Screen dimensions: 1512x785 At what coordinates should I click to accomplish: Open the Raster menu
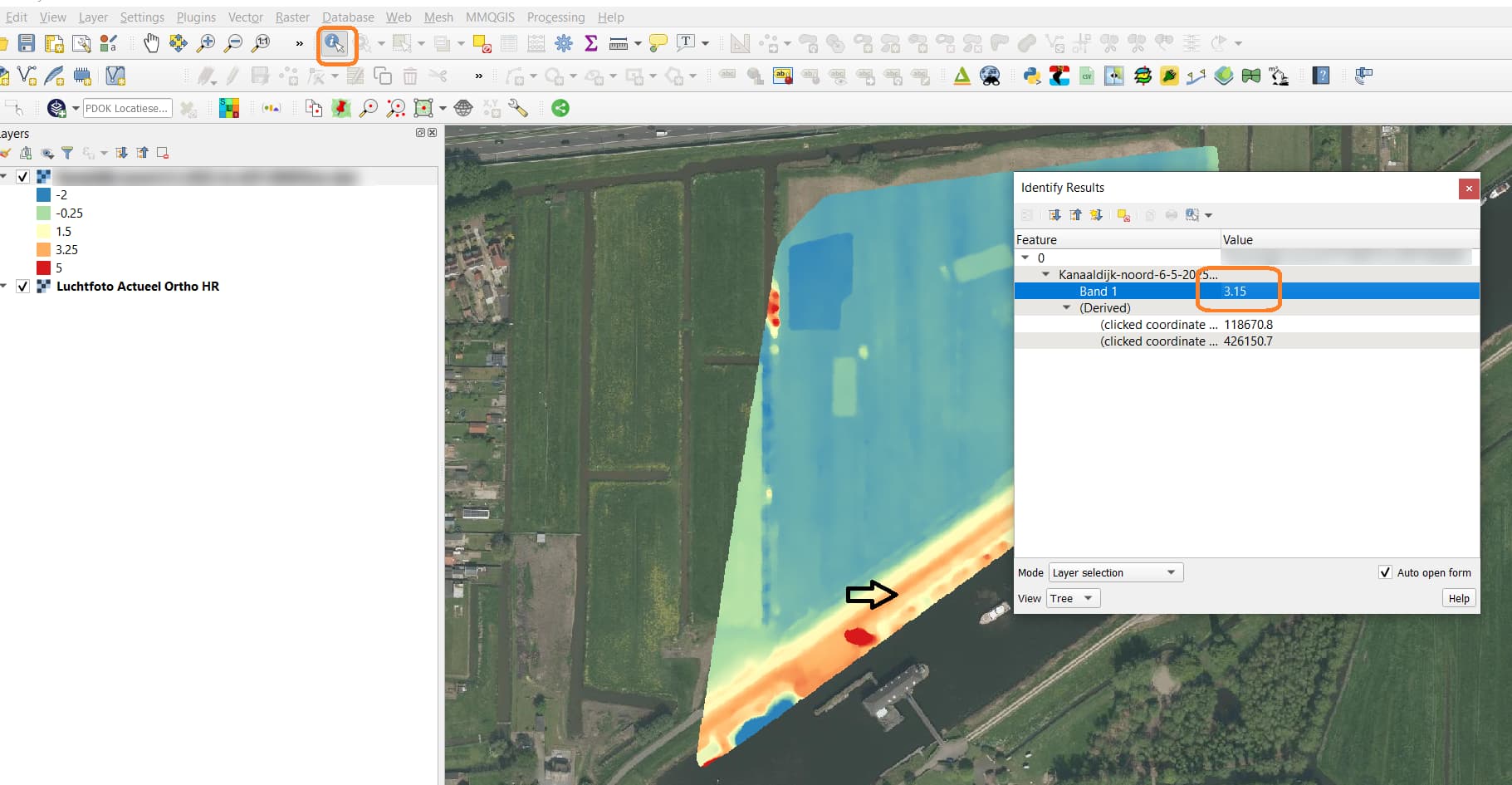coord(292,17)
